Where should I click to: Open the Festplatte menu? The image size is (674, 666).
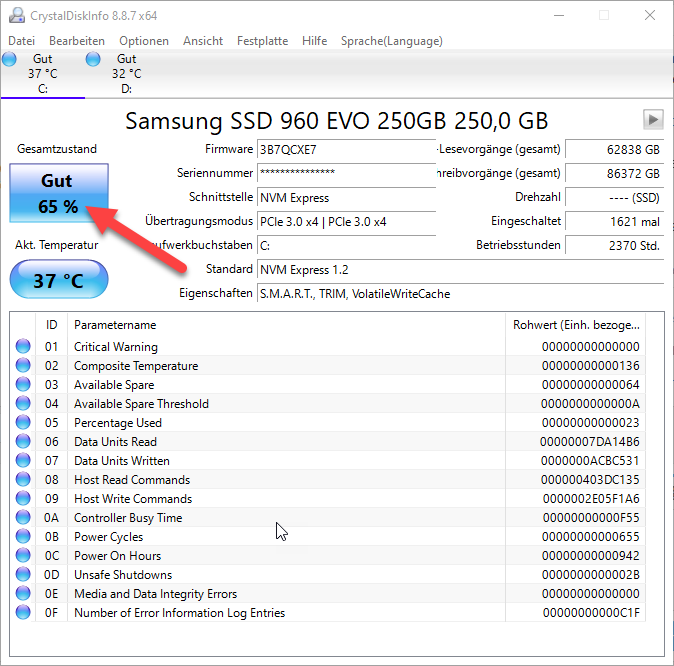(263, 41)
